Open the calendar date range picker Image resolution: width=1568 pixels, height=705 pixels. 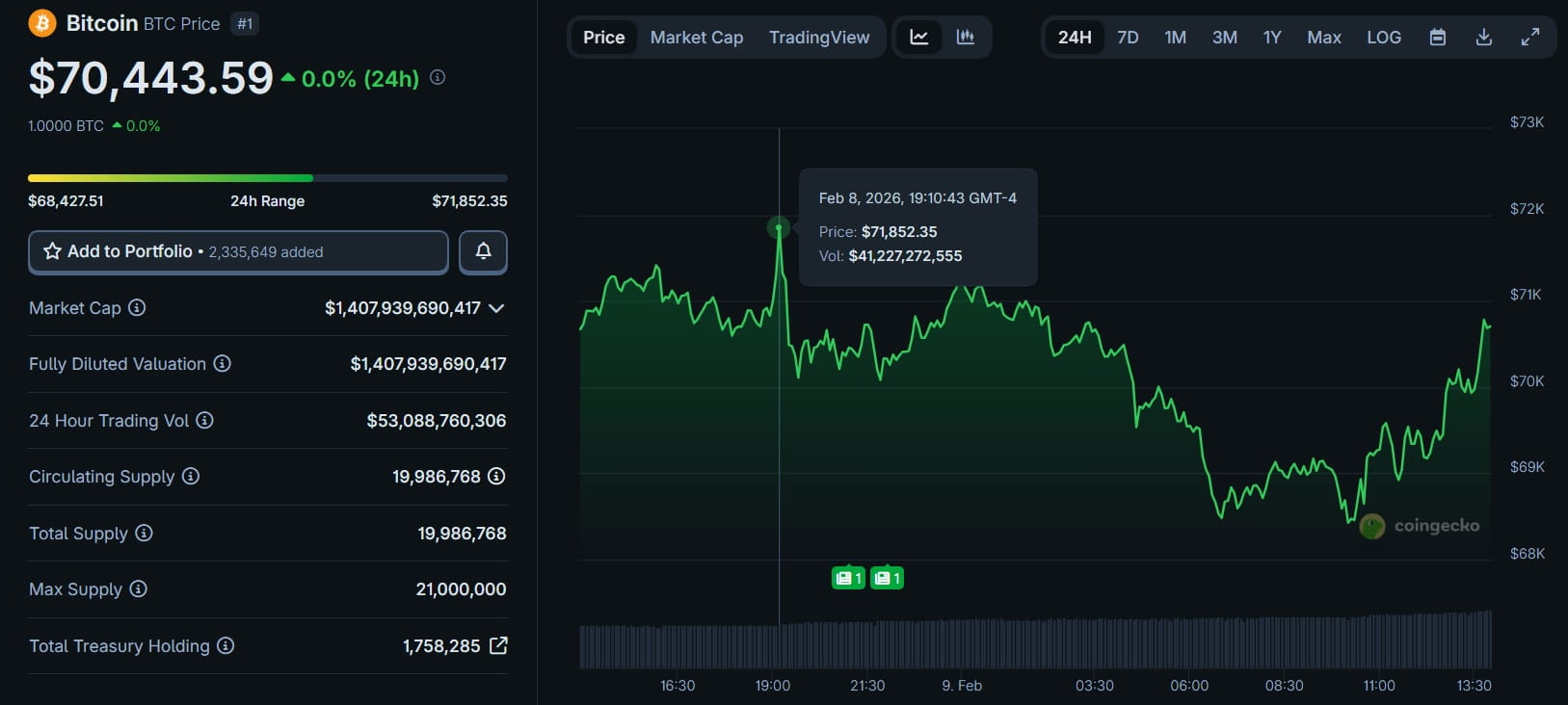(x=1437, y=38)
